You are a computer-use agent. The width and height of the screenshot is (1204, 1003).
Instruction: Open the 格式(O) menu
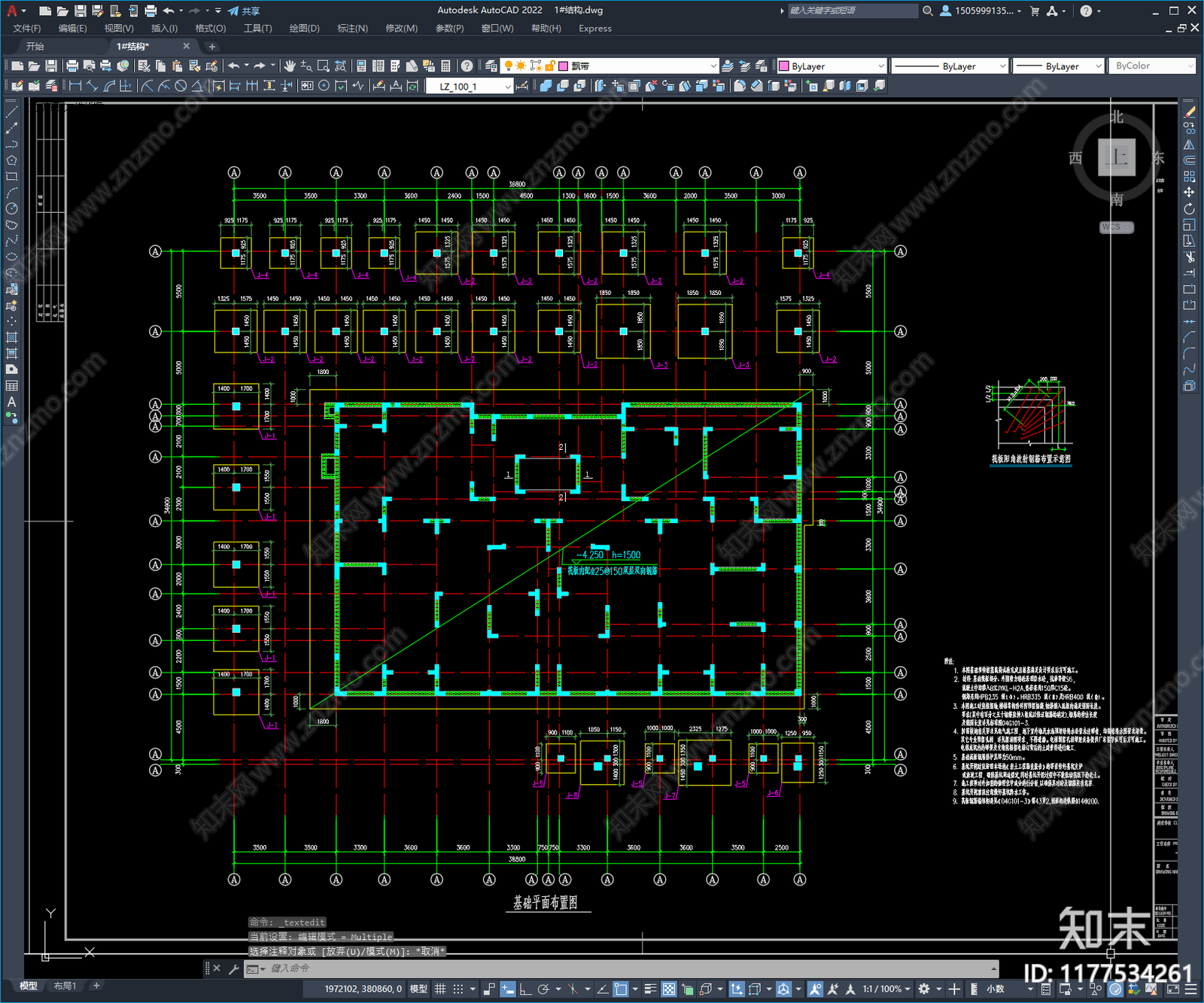click(x=211, y=29)
